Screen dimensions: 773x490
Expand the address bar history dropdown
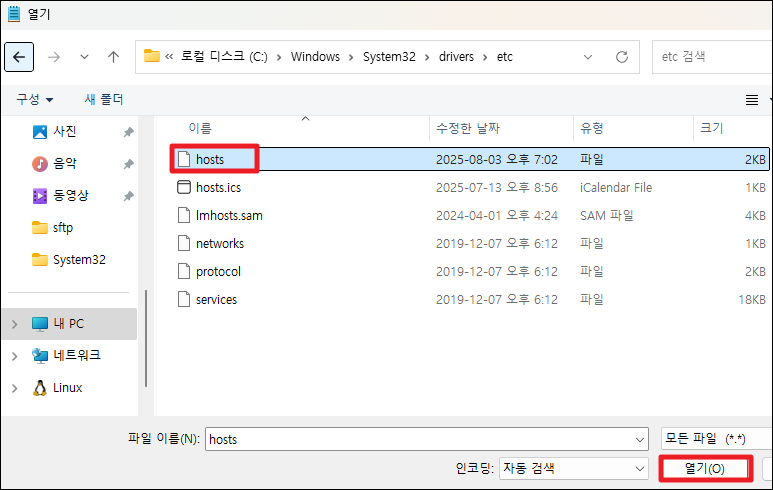[588, 57]
